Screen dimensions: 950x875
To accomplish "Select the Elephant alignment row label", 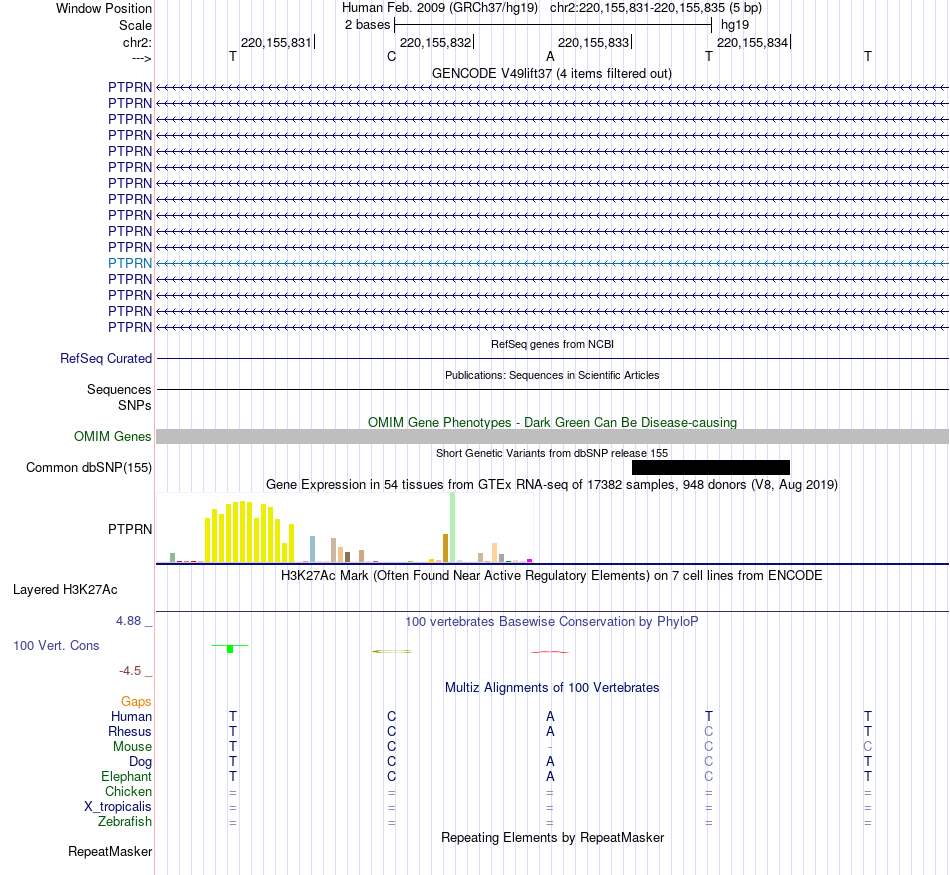I will (126, 776).
